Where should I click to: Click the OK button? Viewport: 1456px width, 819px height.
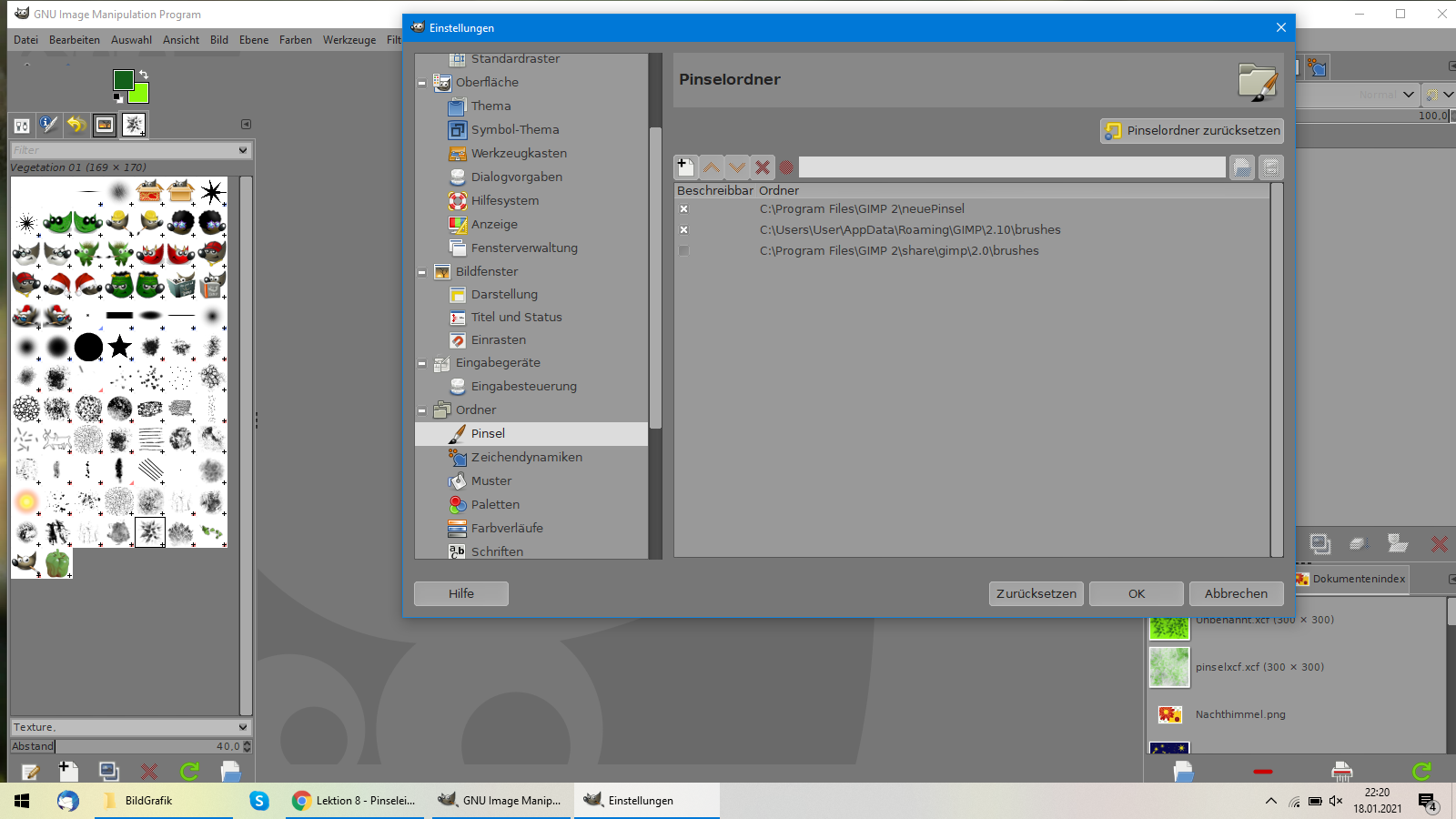(x=1137, y=593)
